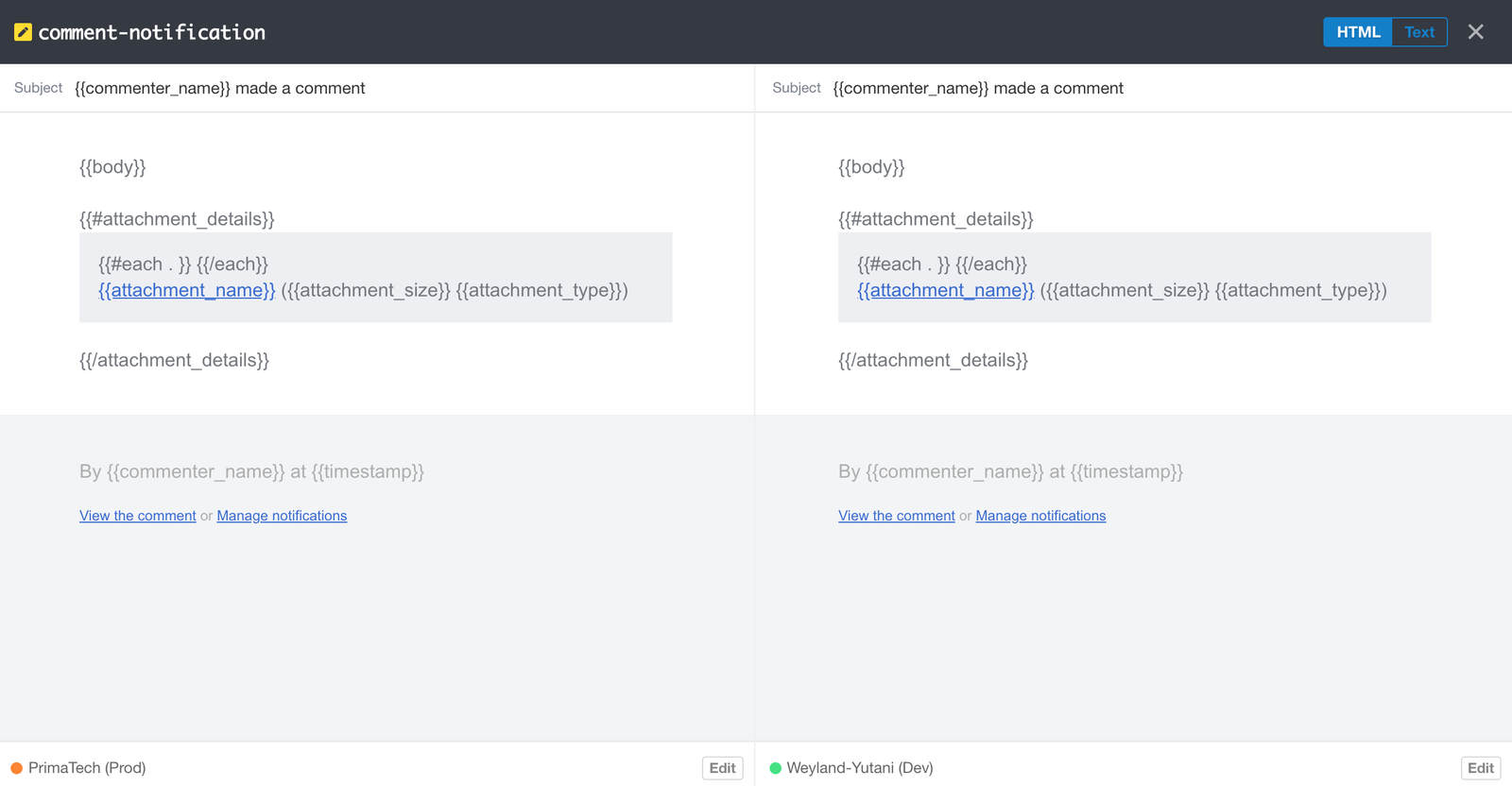The image size is (1512, 786).
Task: Click the {{body}} placeholder in left preview
Action: coord(112,167)
